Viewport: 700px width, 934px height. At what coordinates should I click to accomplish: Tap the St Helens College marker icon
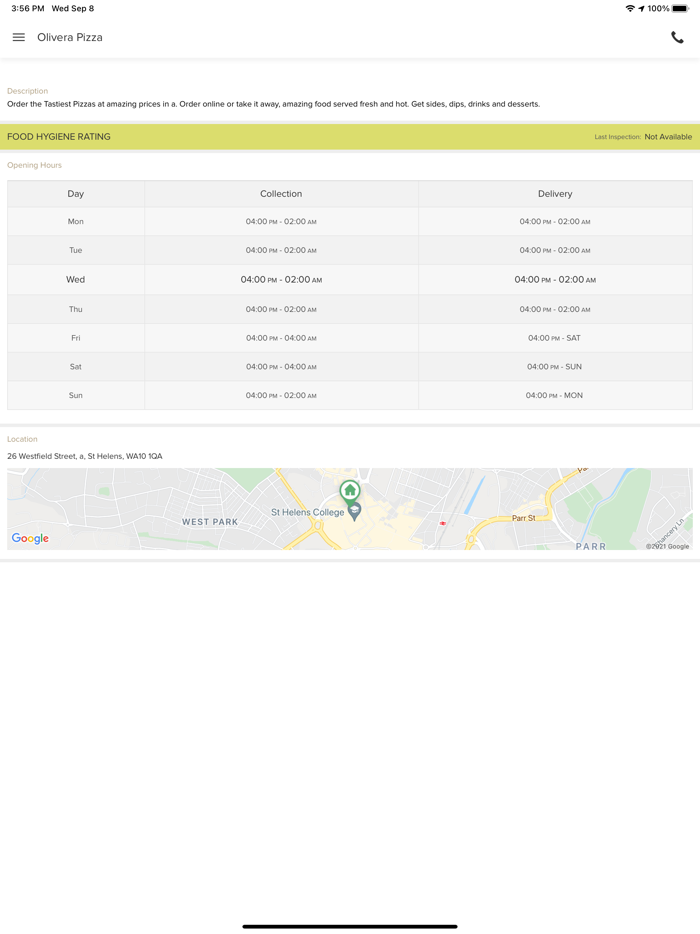point(354,511)
